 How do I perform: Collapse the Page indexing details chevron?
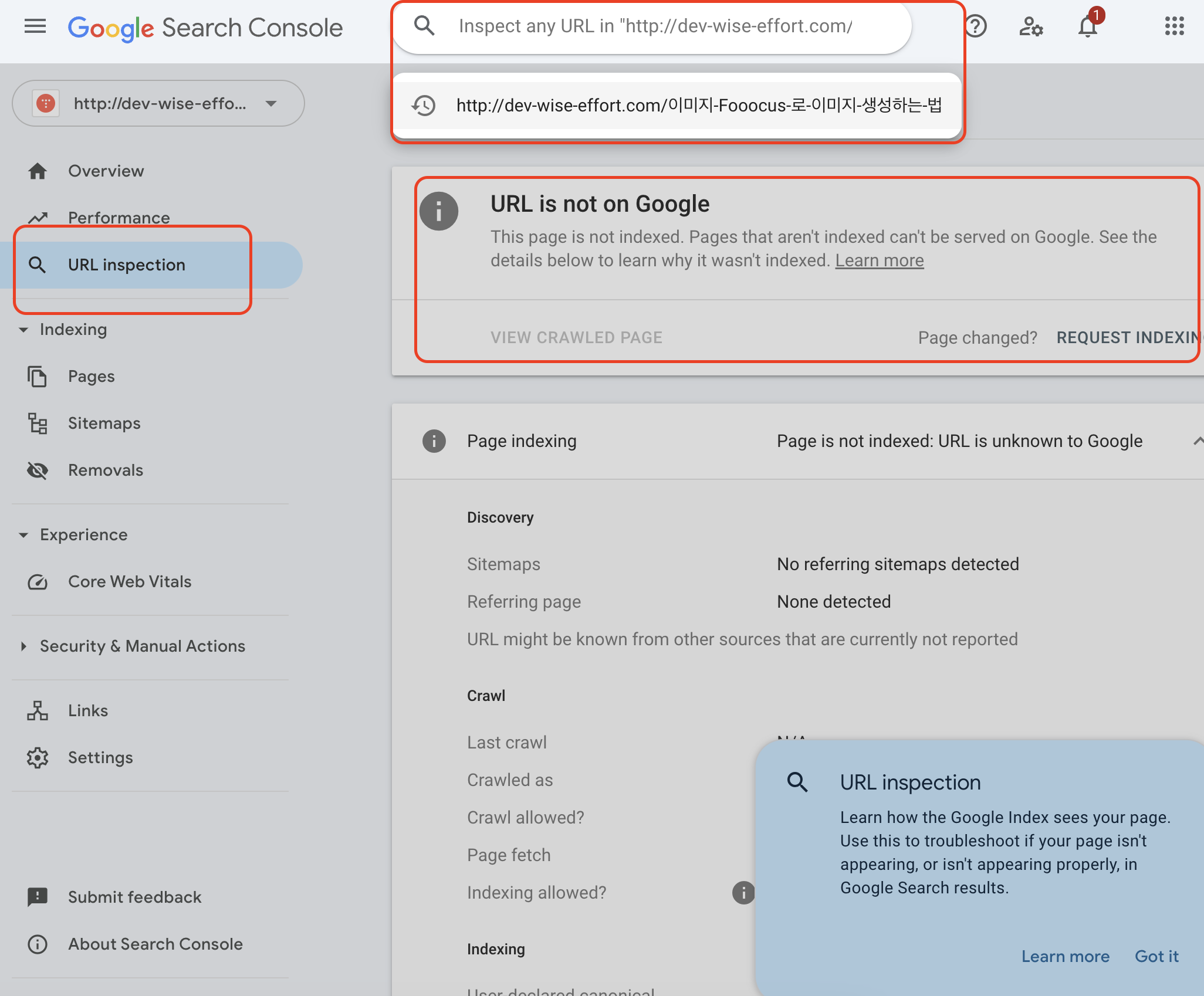[x=1197, y=441]
